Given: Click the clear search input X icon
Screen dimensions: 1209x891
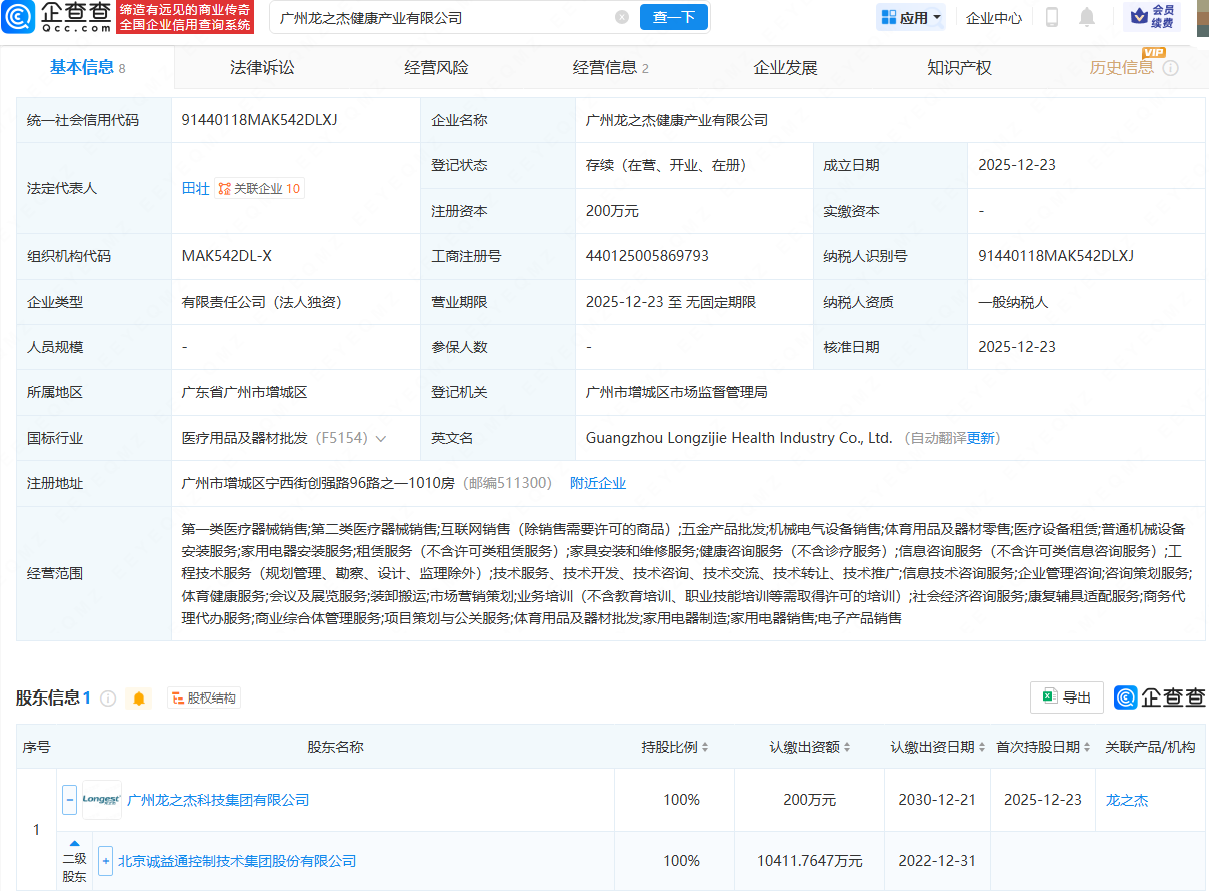Looking at the screenshot, I should (x=622, y=17).
